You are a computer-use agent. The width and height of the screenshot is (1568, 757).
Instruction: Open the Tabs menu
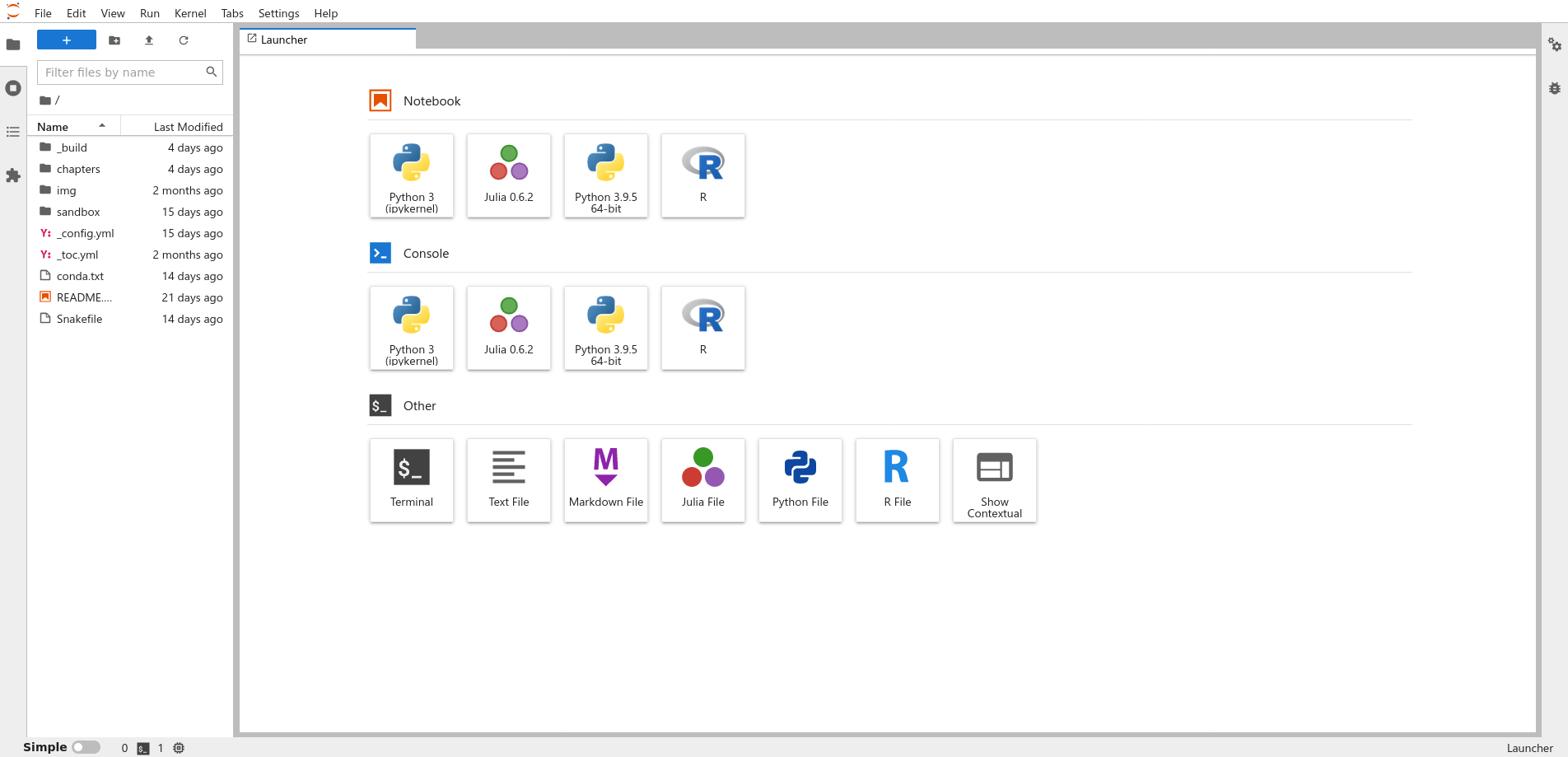[x=232, y=13]
